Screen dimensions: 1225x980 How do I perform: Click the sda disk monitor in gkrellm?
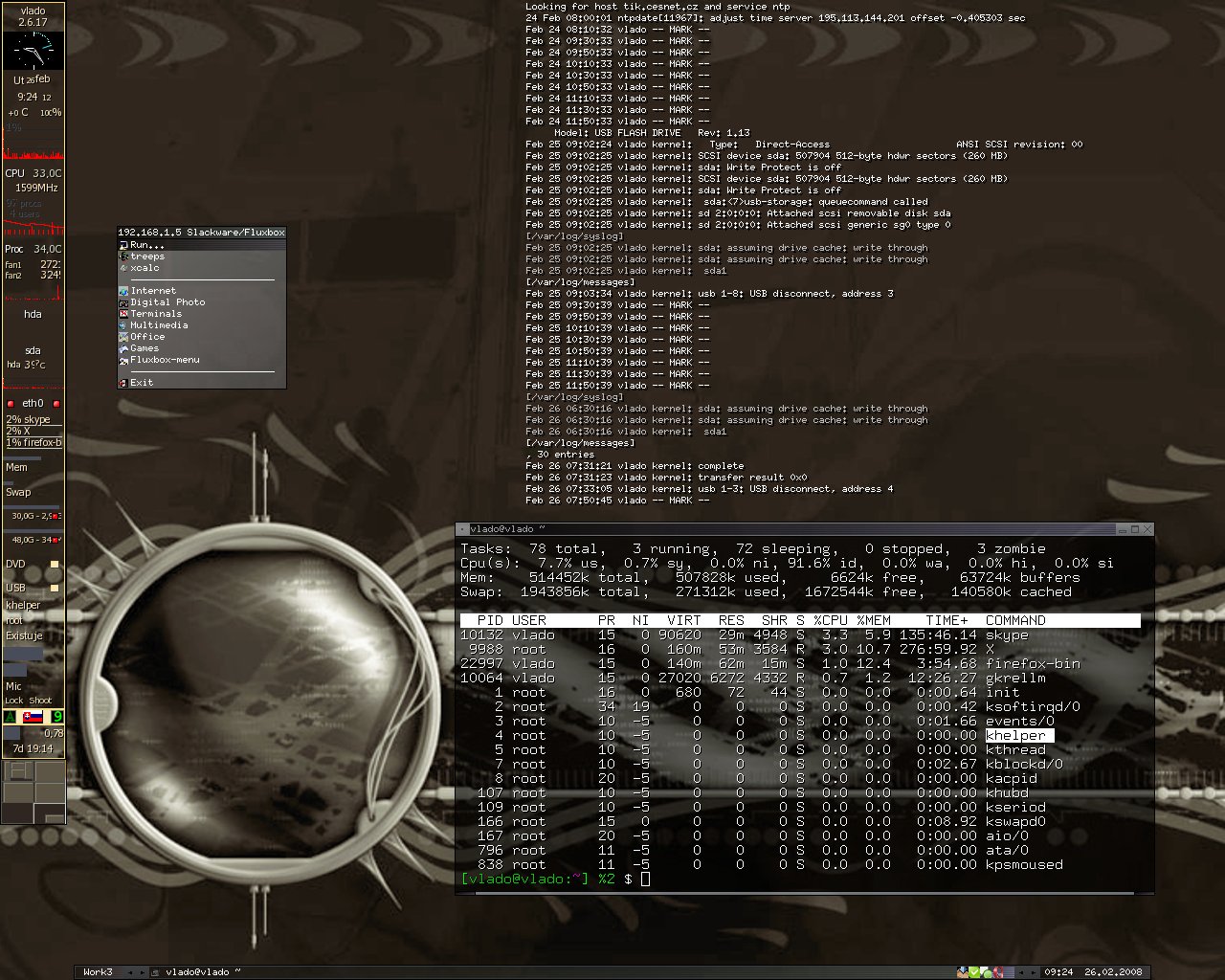point(33,351)
